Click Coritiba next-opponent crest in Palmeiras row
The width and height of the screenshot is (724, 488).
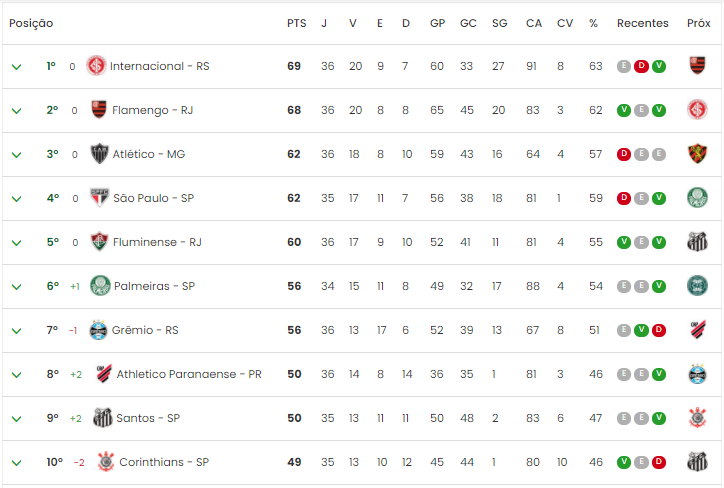(x=697, y=286)
